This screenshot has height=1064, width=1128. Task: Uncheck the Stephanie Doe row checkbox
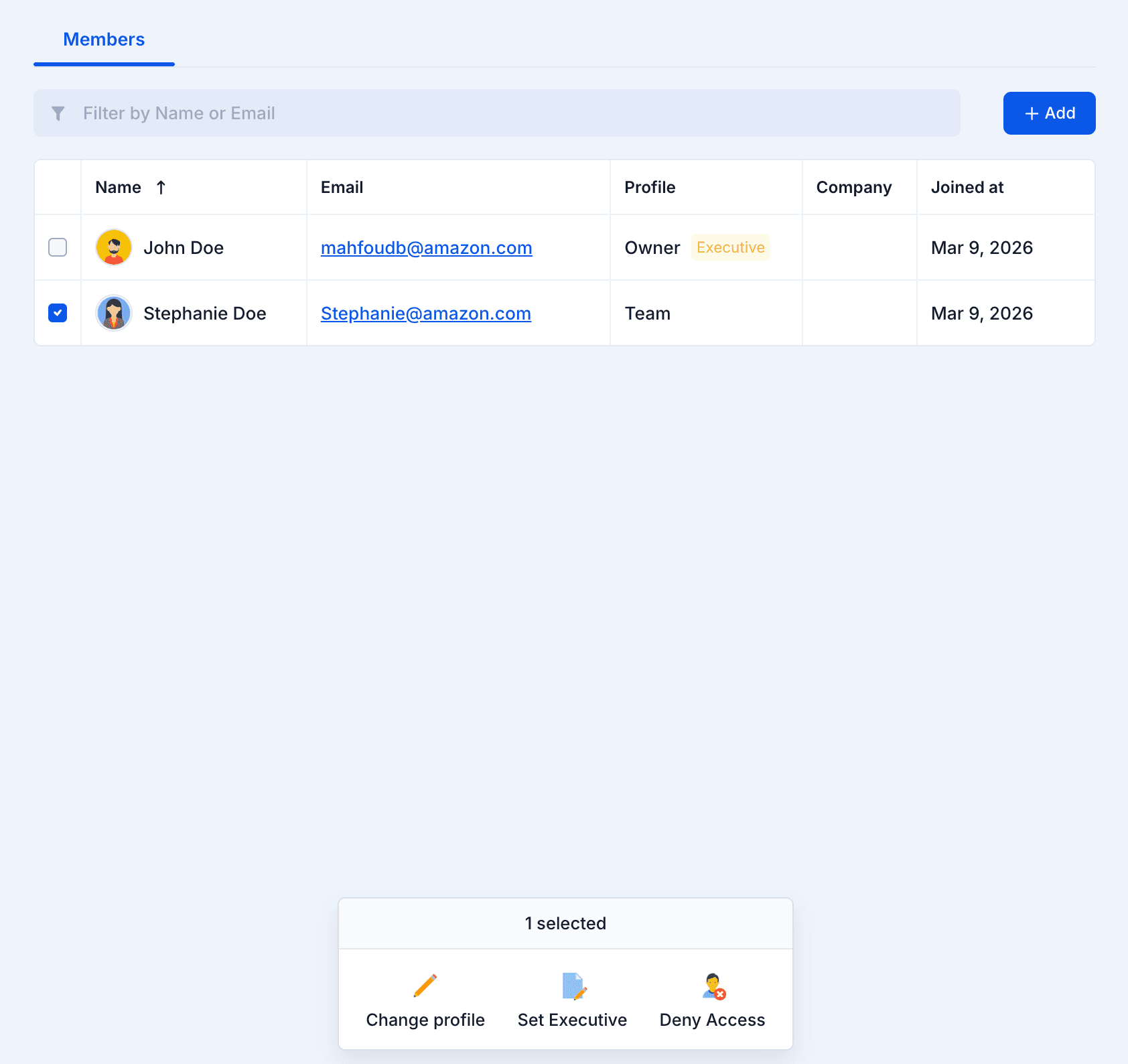pyautogui.click(x=58, y=313)
